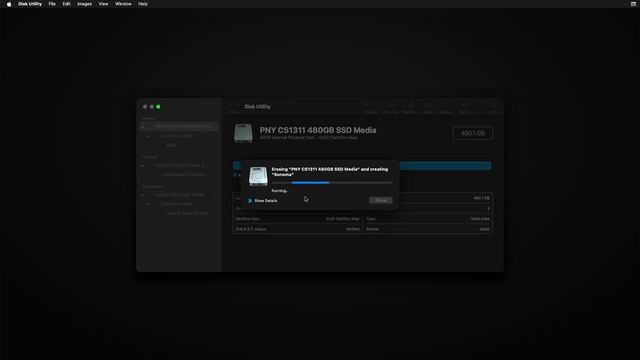
Task: Click the disk0 device value
Action: (x=484, y=229)
